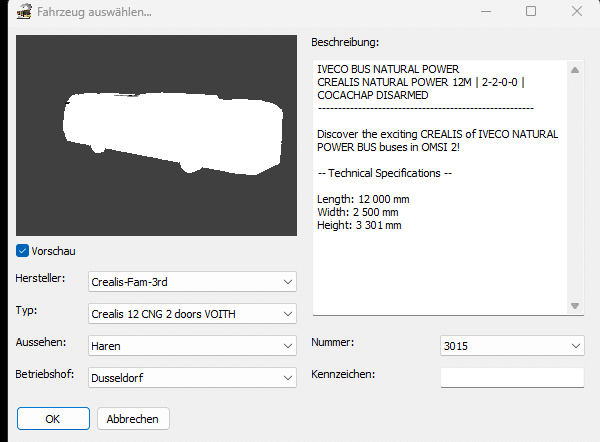Click the OMSI bus icon in title bar
Image resolution: width=600 pixels, height=442 pixels.
tap(24, 11)
